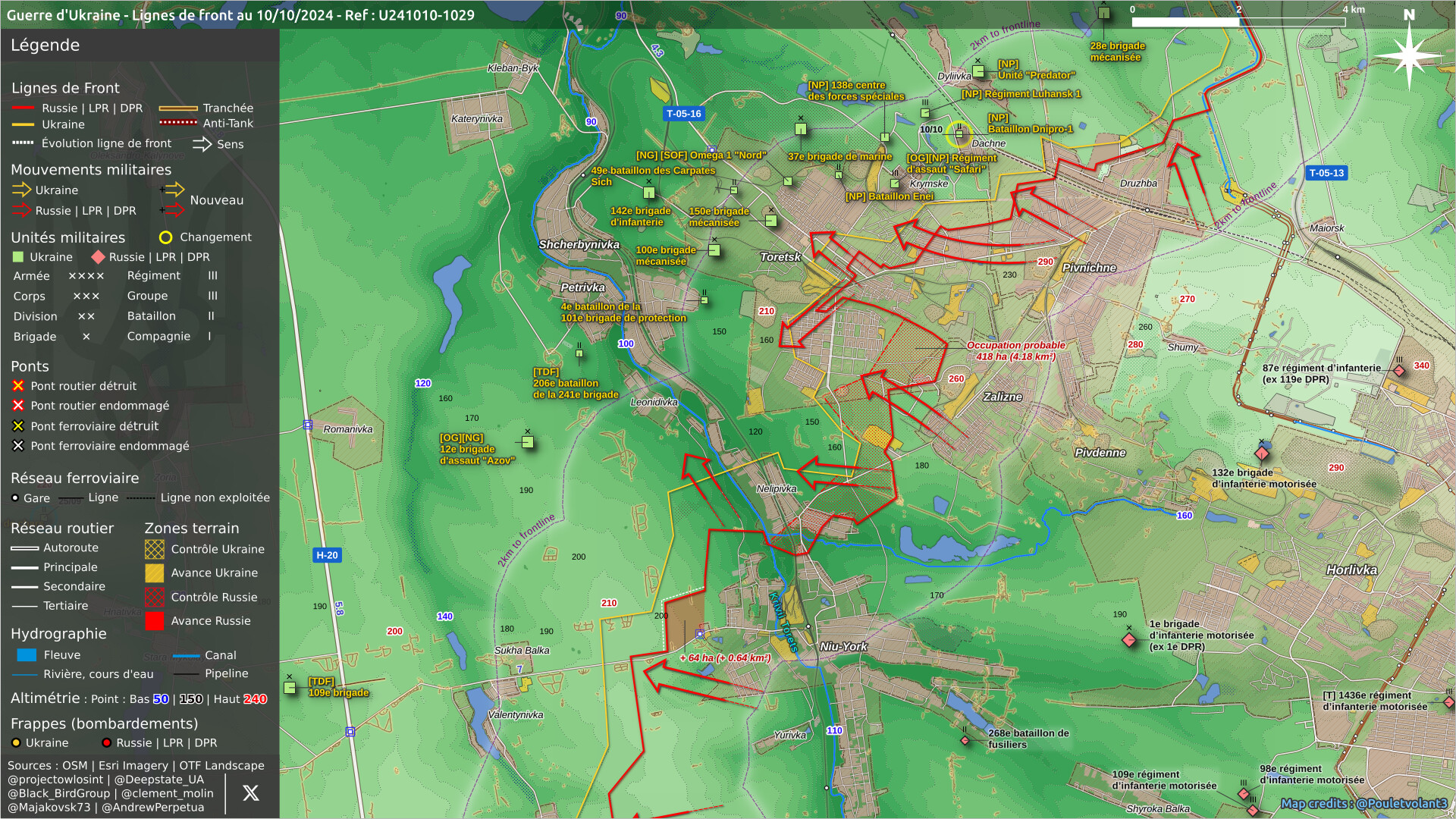Click the Map credits @Pouletvolant3 text

pyautogui.click(x=1363, y=803)
